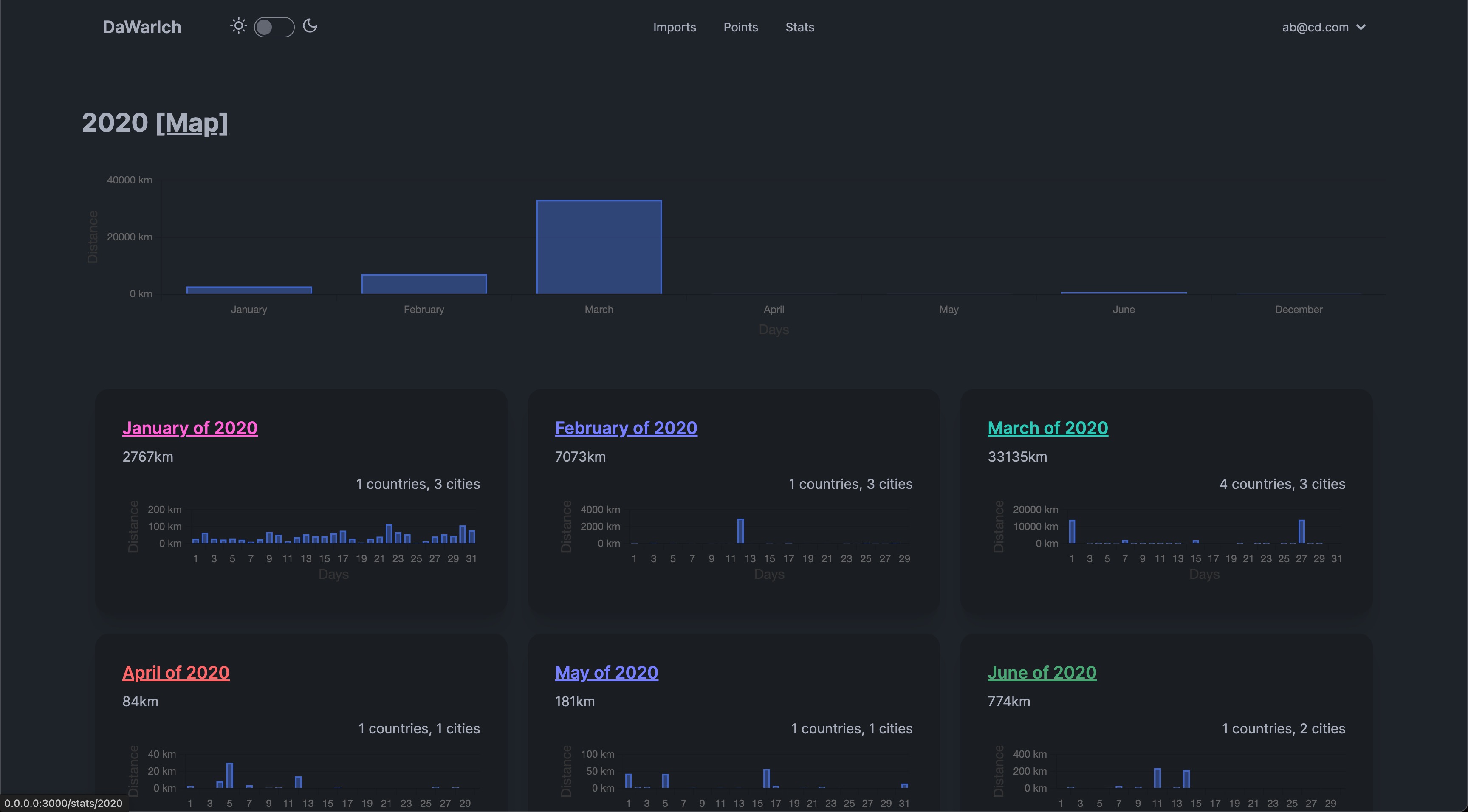Open June of 2020 stats
Screen dimensions: 1468x812
click(x=1042, y=672)
